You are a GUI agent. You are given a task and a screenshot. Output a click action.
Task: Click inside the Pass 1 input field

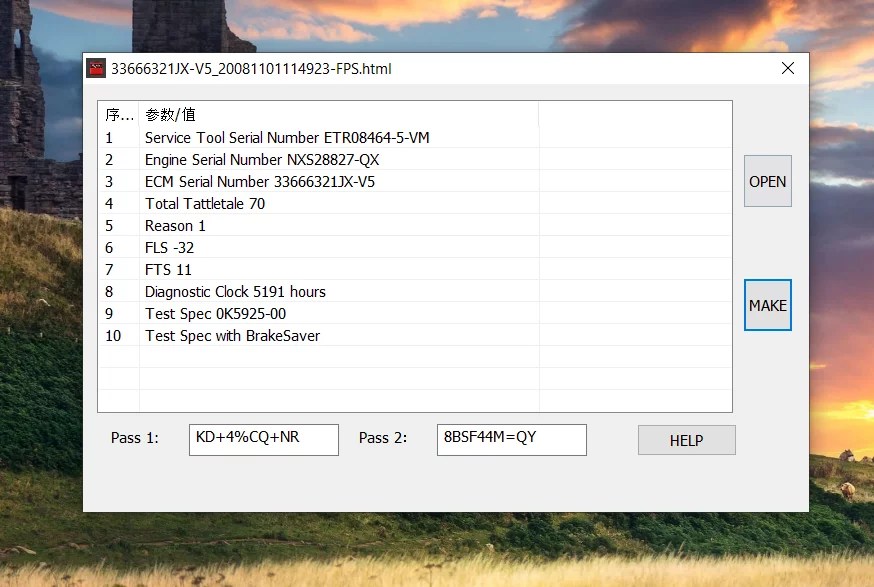263,439
